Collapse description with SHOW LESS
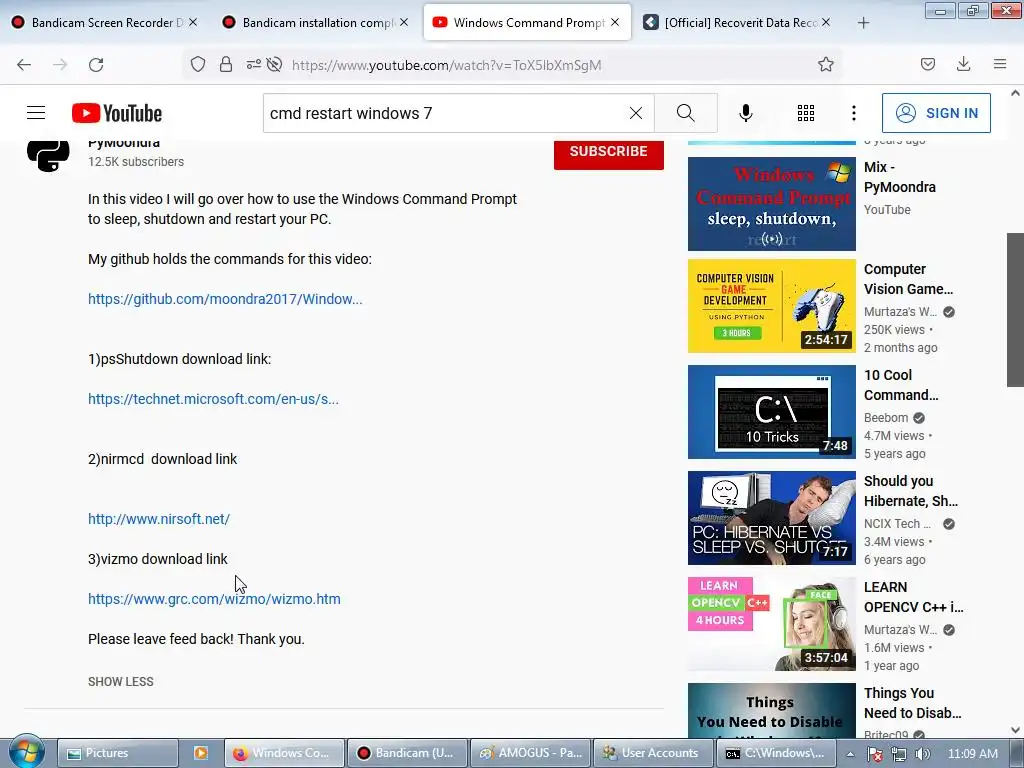Screen dimensions: 1024x768 [121, 682]
